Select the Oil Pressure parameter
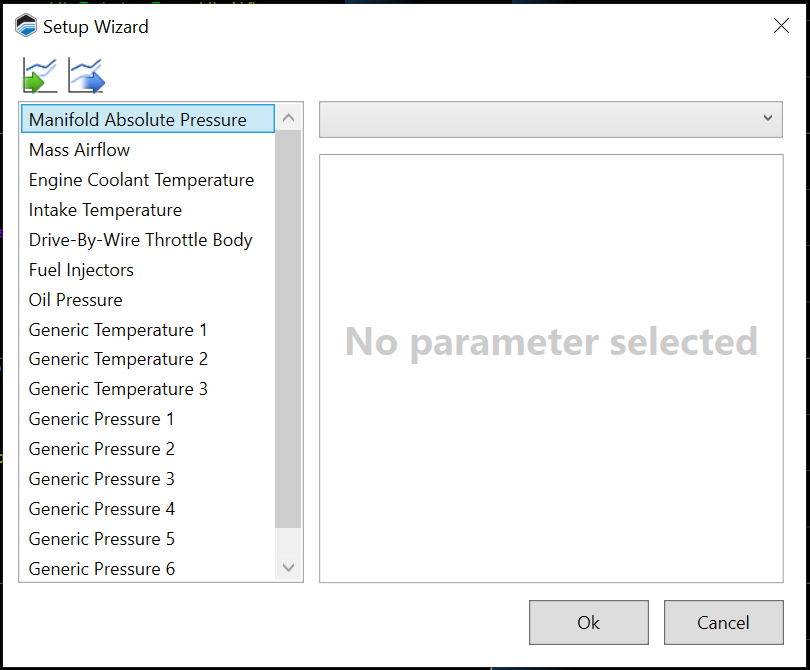Screen dimensions: 810x670 point(75,300)
